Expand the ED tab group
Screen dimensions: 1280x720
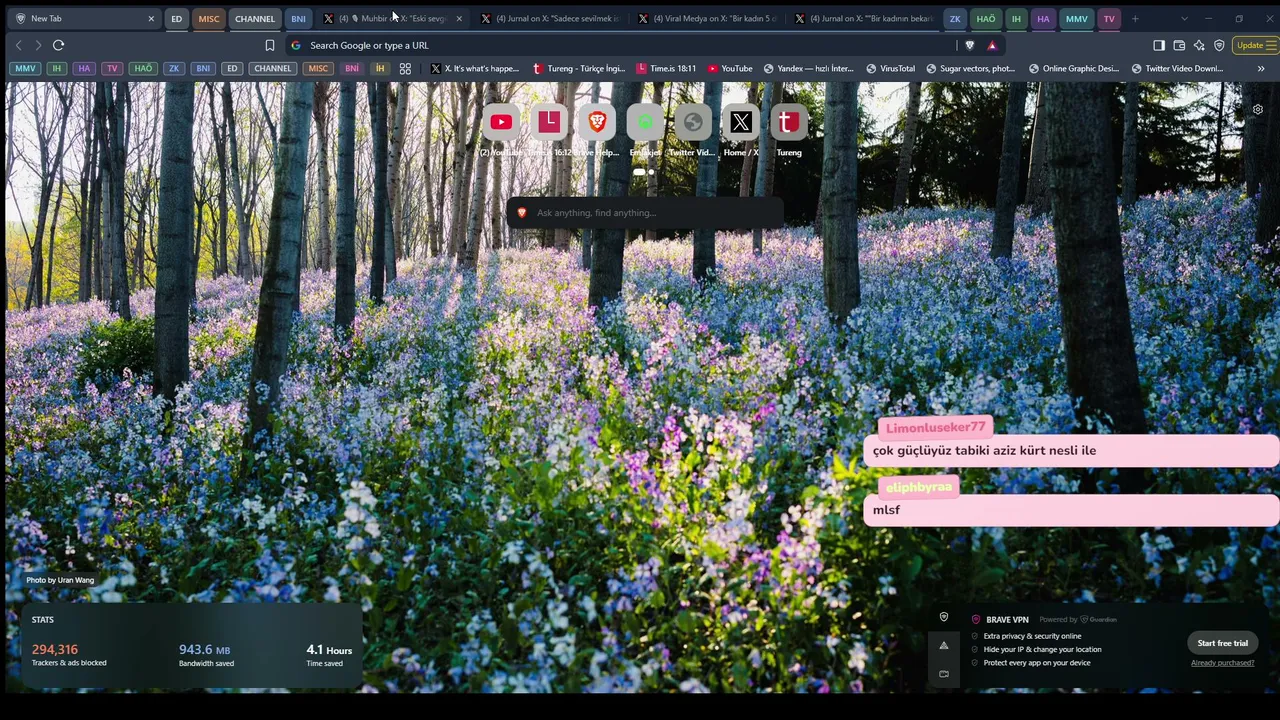[x=176, y=19]
